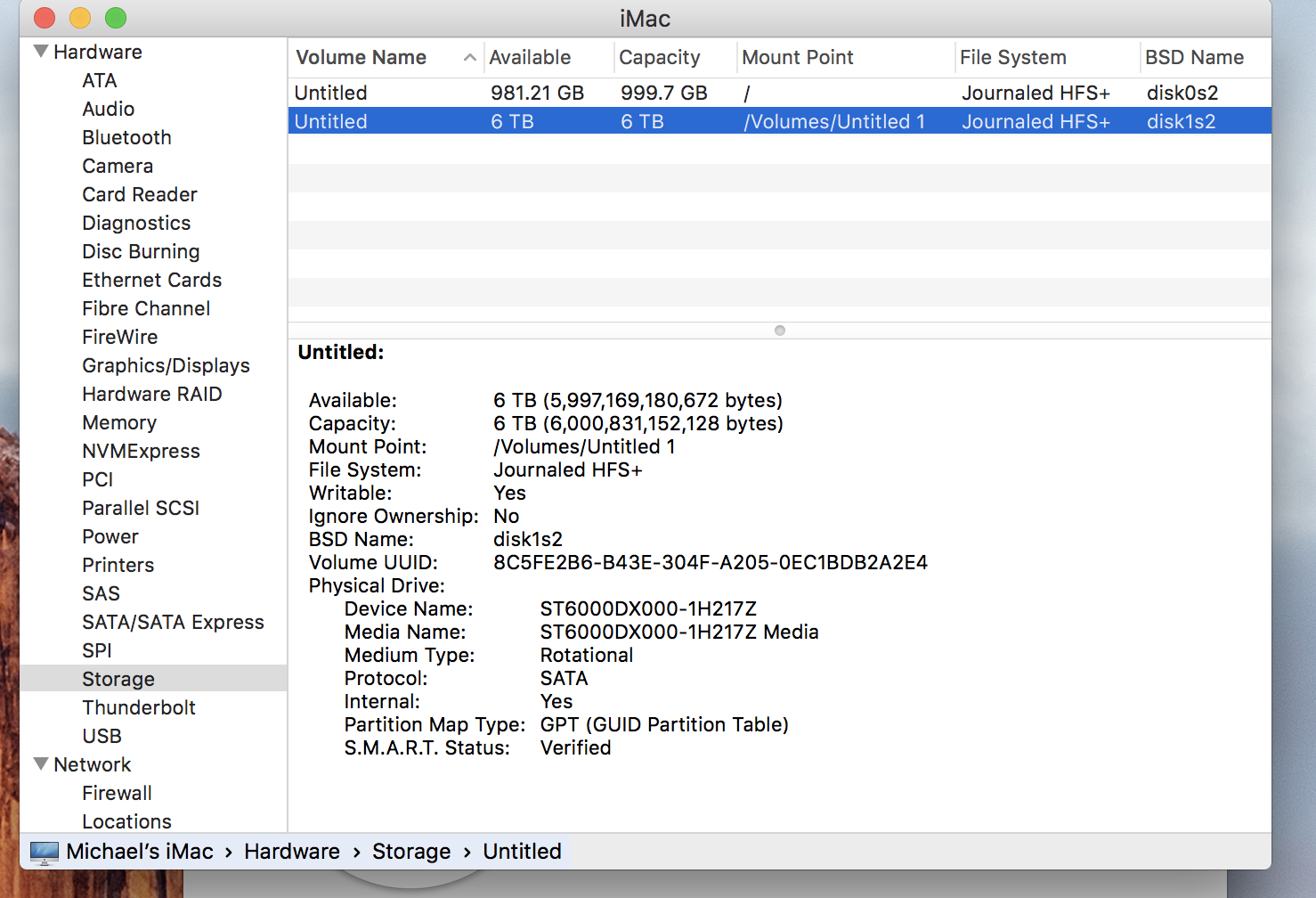Zoom the iMac window with green button
Screen dimensions: 1316x898
click(x=116, y=18)
